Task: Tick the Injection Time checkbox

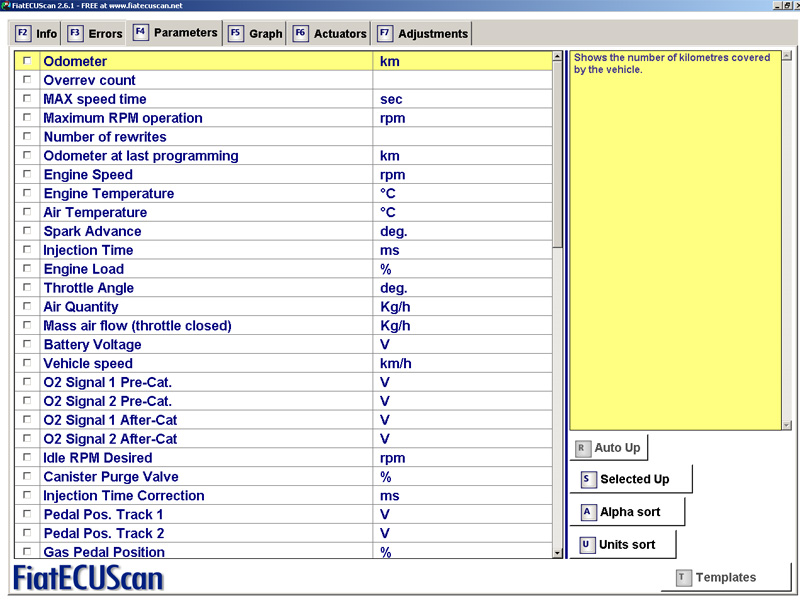Action: point(27,249)
